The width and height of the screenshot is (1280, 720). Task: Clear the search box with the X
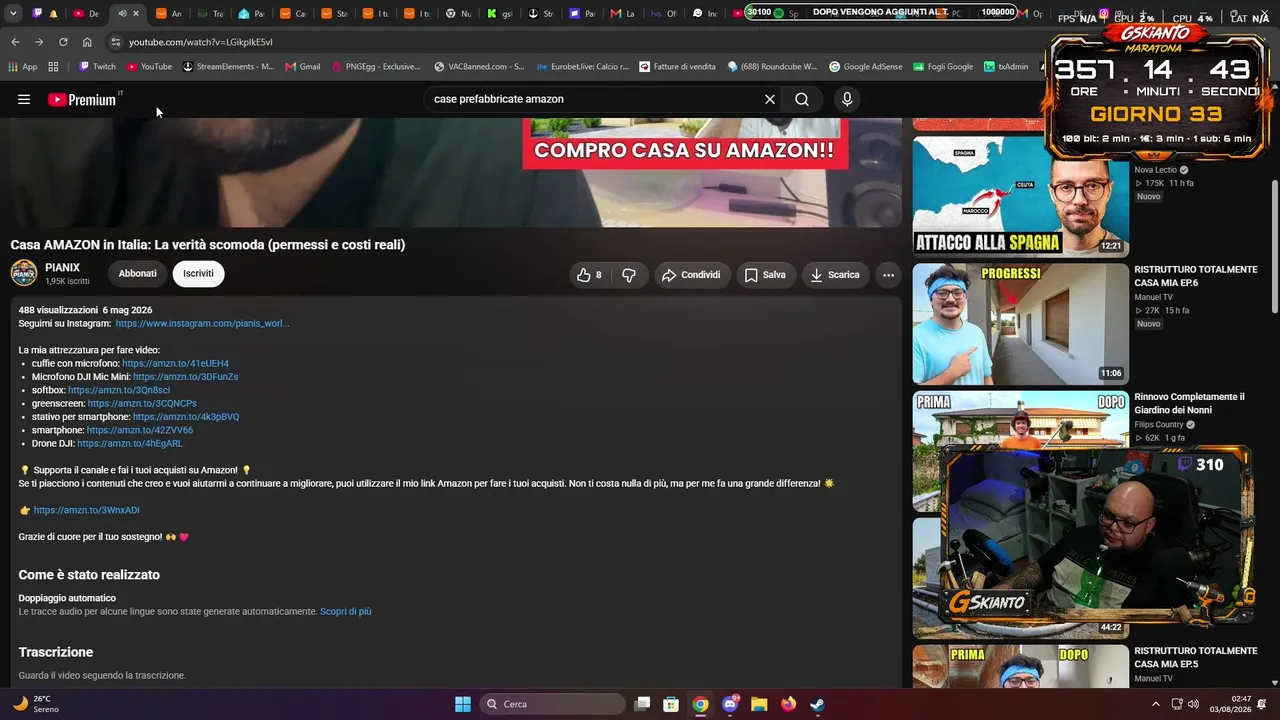click(x=770, y=99)
